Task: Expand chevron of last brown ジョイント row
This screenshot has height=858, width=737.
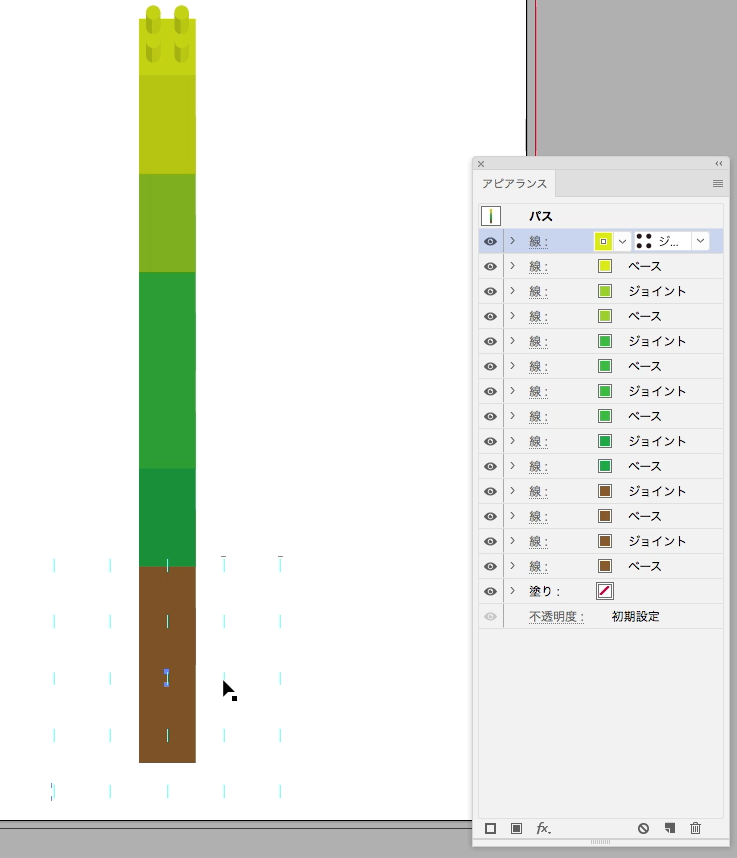Action: [x=512, y=541]
